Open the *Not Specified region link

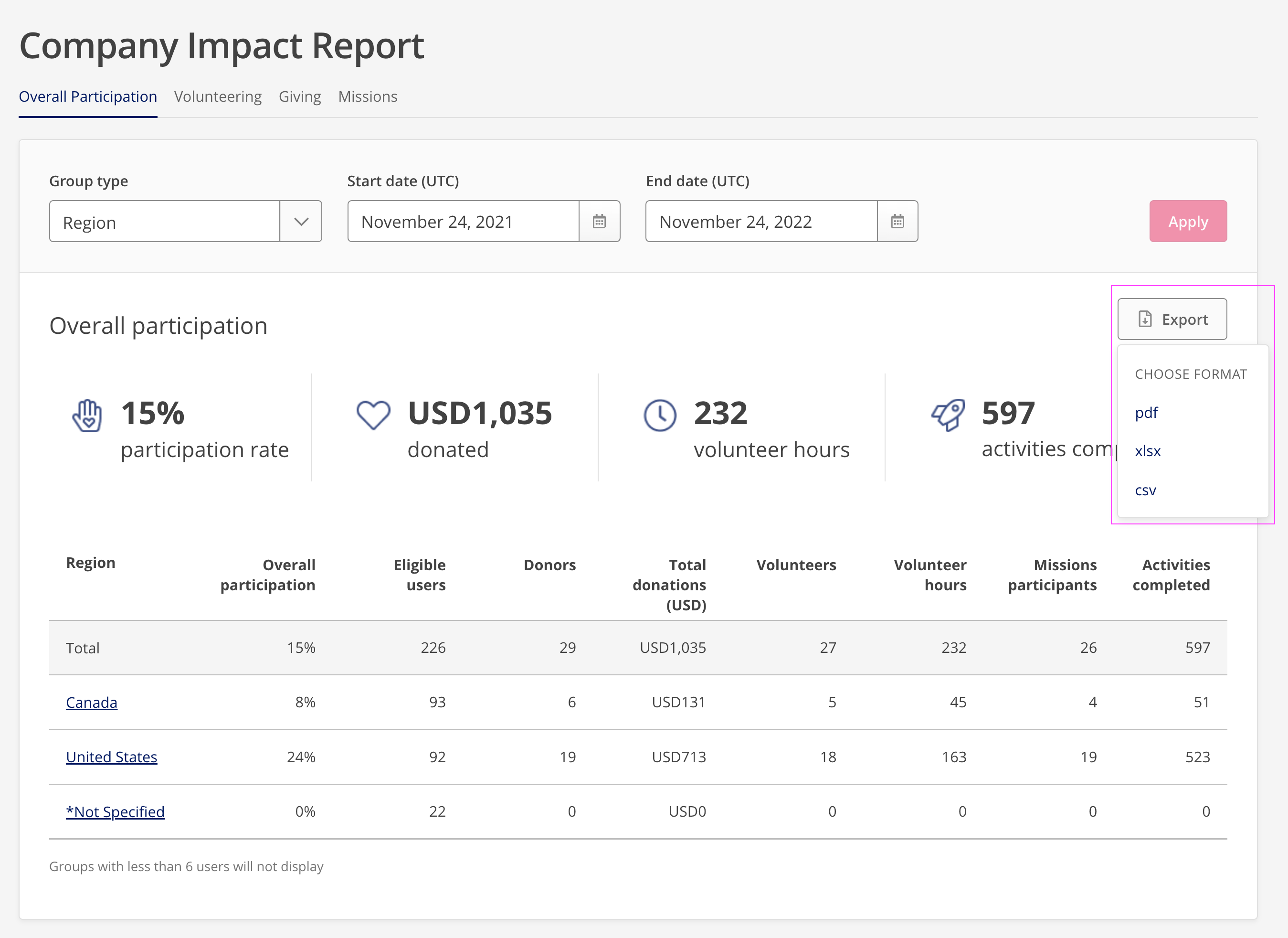coord(115,812)
